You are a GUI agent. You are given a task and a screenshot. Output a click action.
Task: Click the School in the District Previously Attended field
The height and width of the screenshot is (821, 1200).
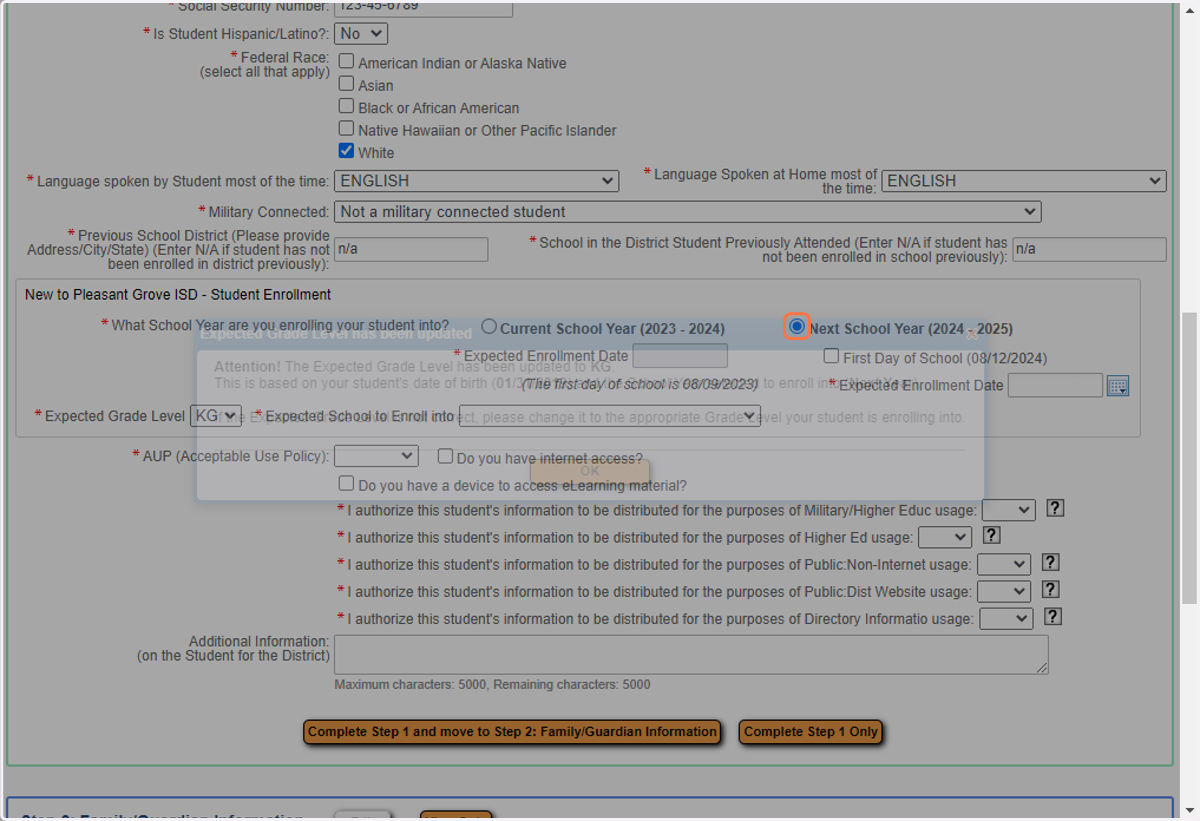pos(1089,249)
